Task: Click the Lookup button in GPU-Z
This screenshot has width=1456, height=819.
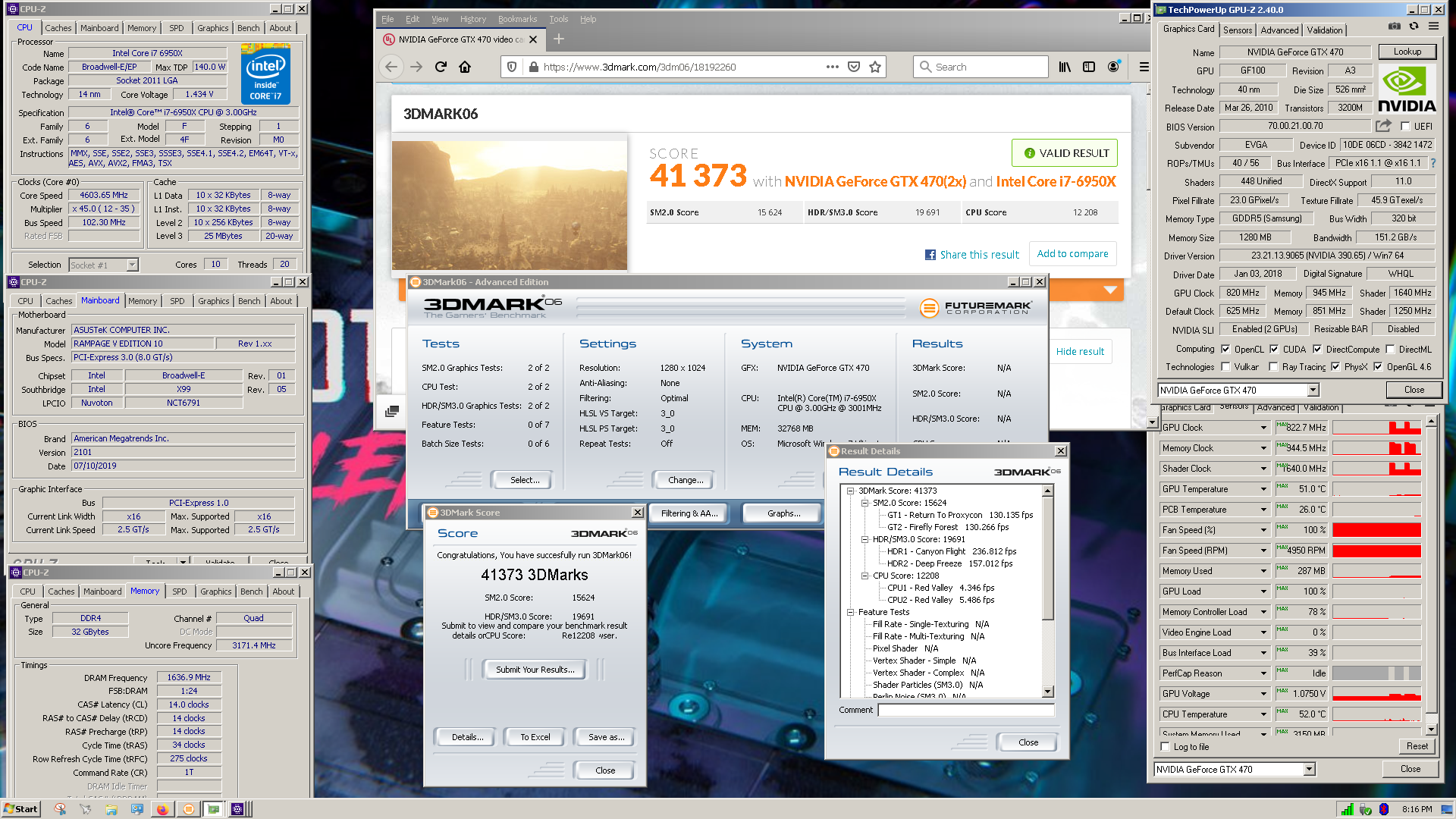Action: 1407,52
